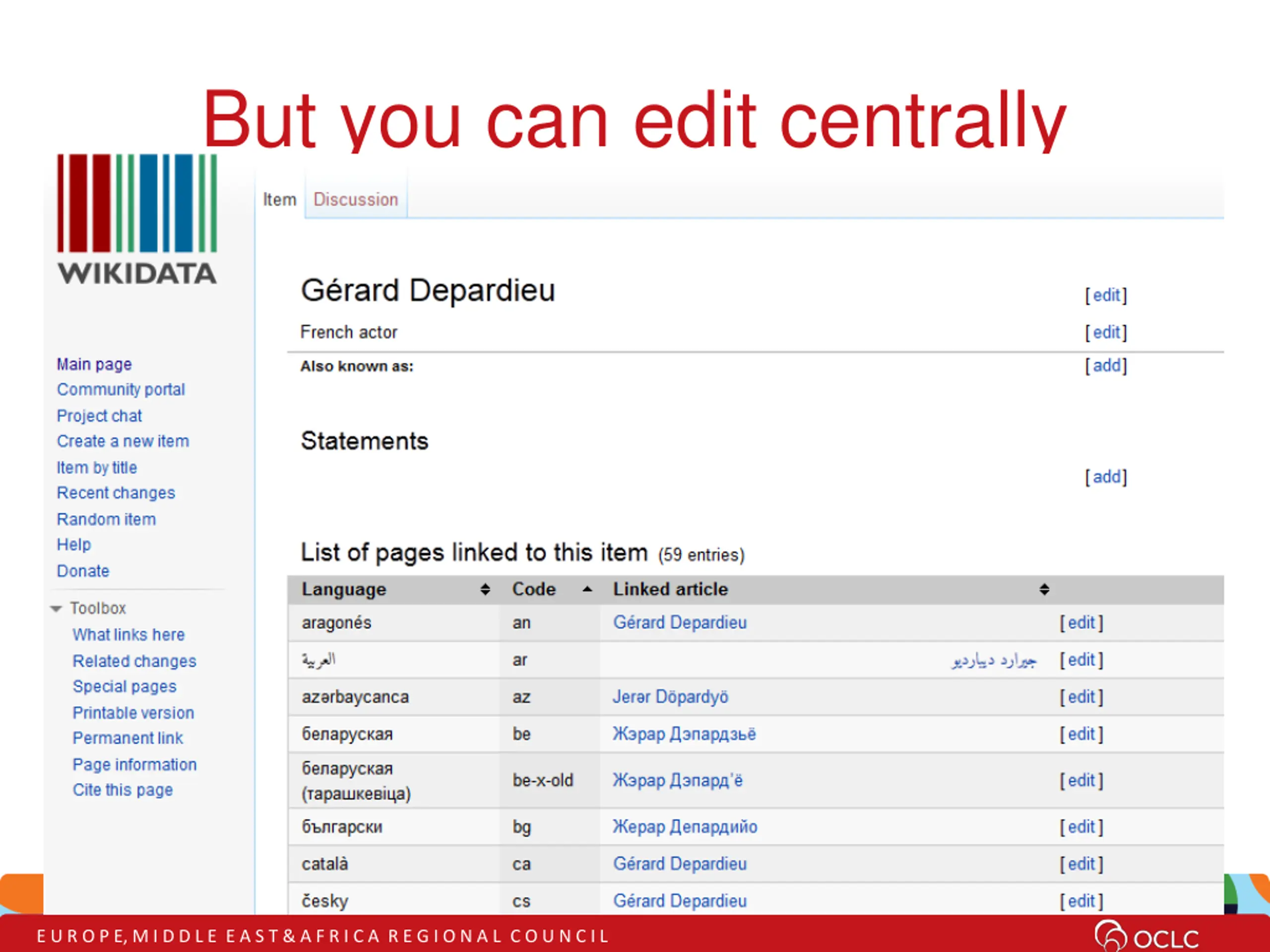Click the Toolbox heading label

click(x=98, y=608)
